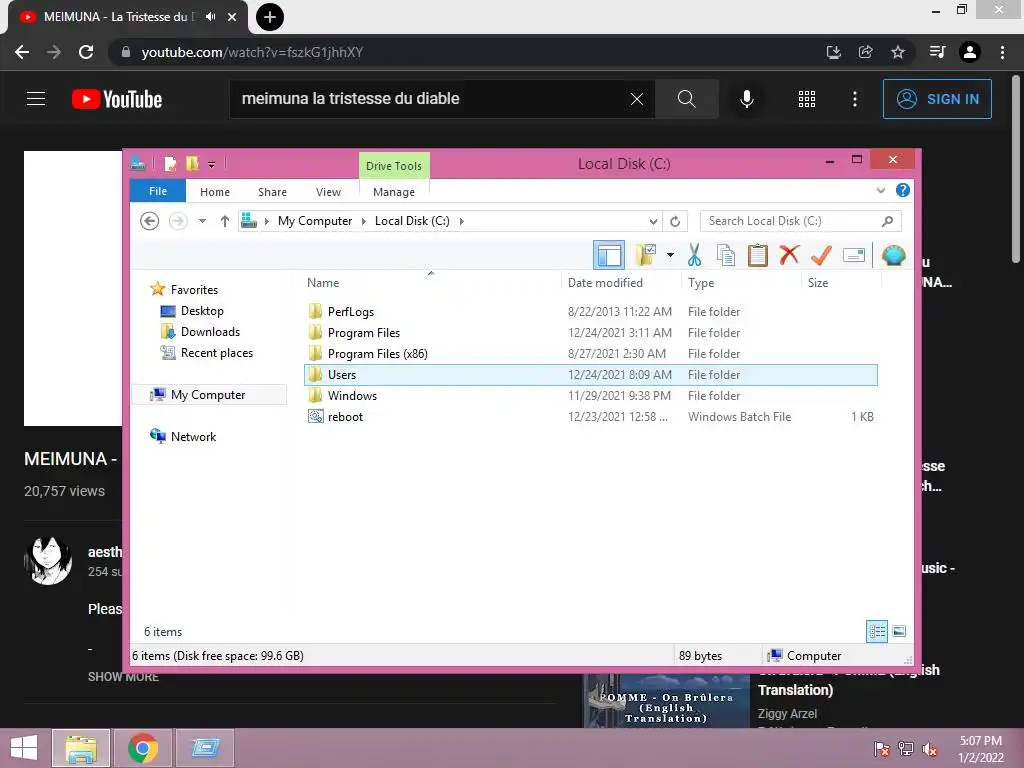Mute the tab's audio speaker icon

point(210,17)
